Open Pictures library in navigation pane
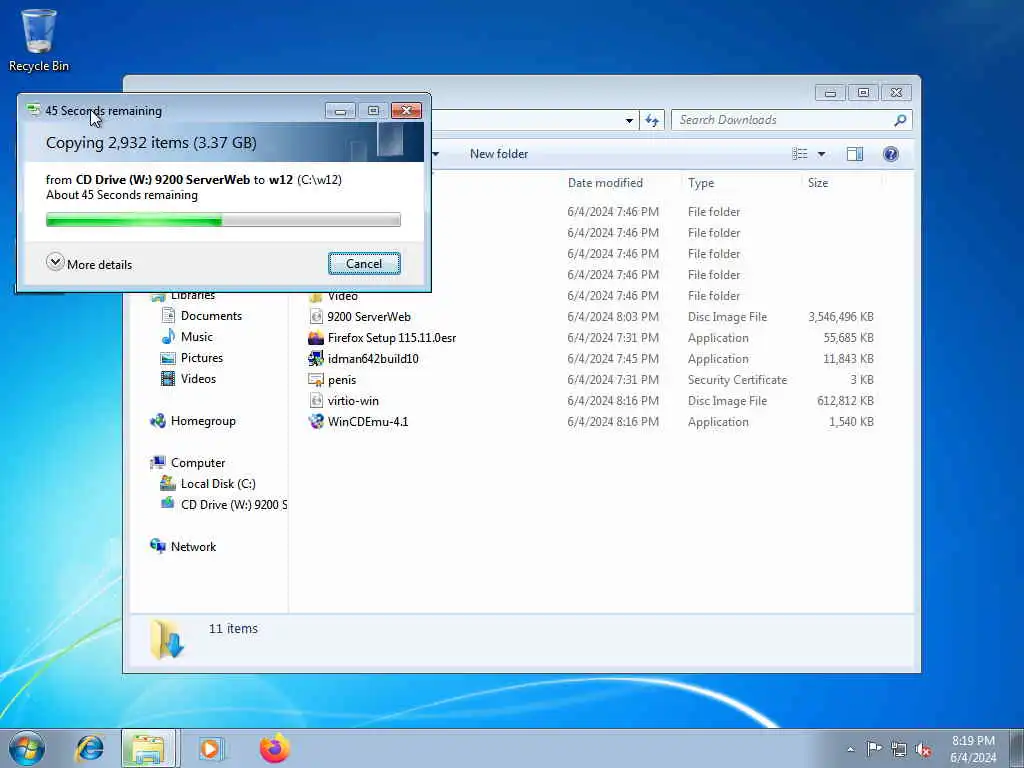1024x768 pixels. point(202,357)
